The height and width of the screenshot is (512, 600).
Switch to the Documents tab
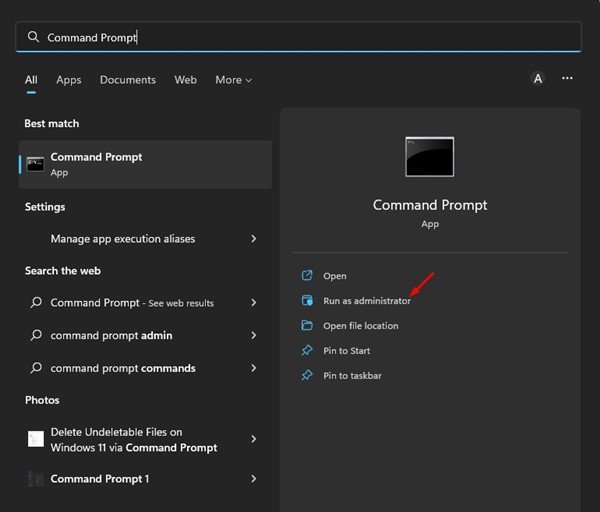coord(128,80)
